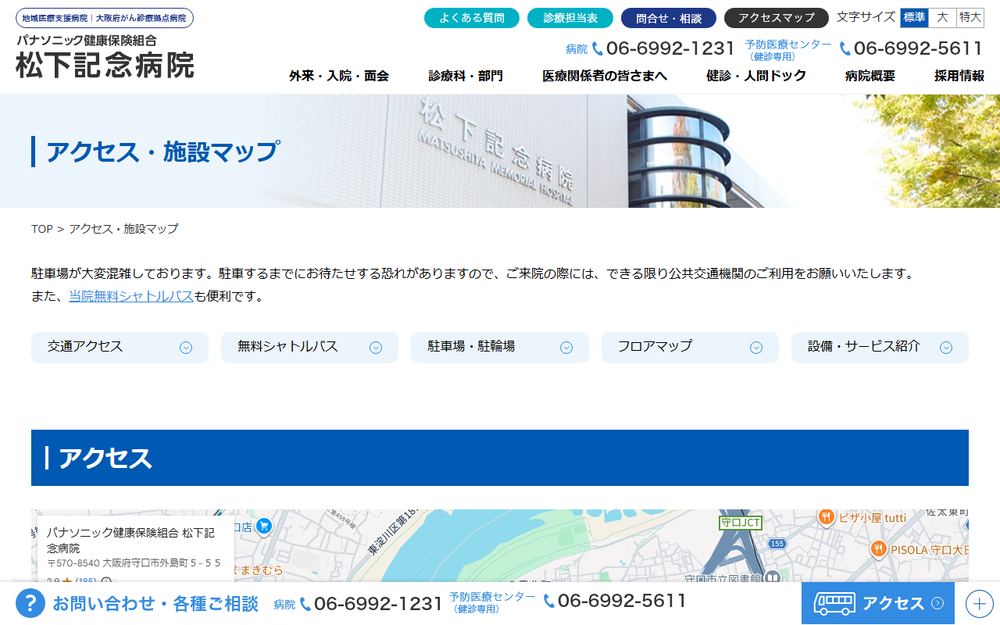Image resolution: width=1000 pixels, height=625 pixels.
Task: Click the PISOLA restaurant pin on map
Action: (x=878, y=549)
